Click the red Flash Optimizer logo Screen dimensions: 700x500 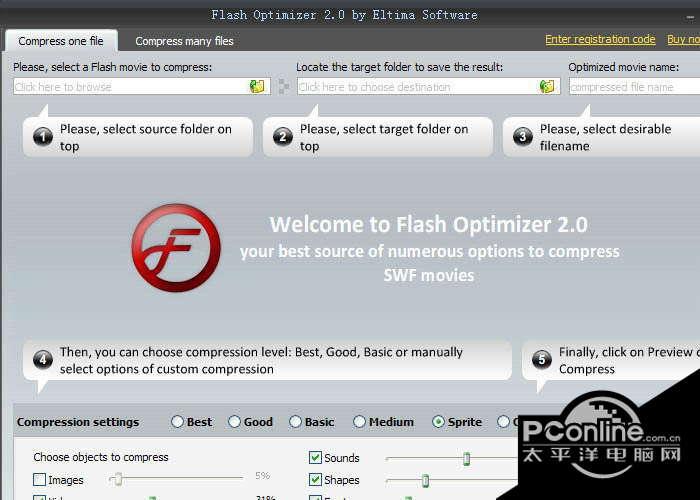click(x=176, y=248)
